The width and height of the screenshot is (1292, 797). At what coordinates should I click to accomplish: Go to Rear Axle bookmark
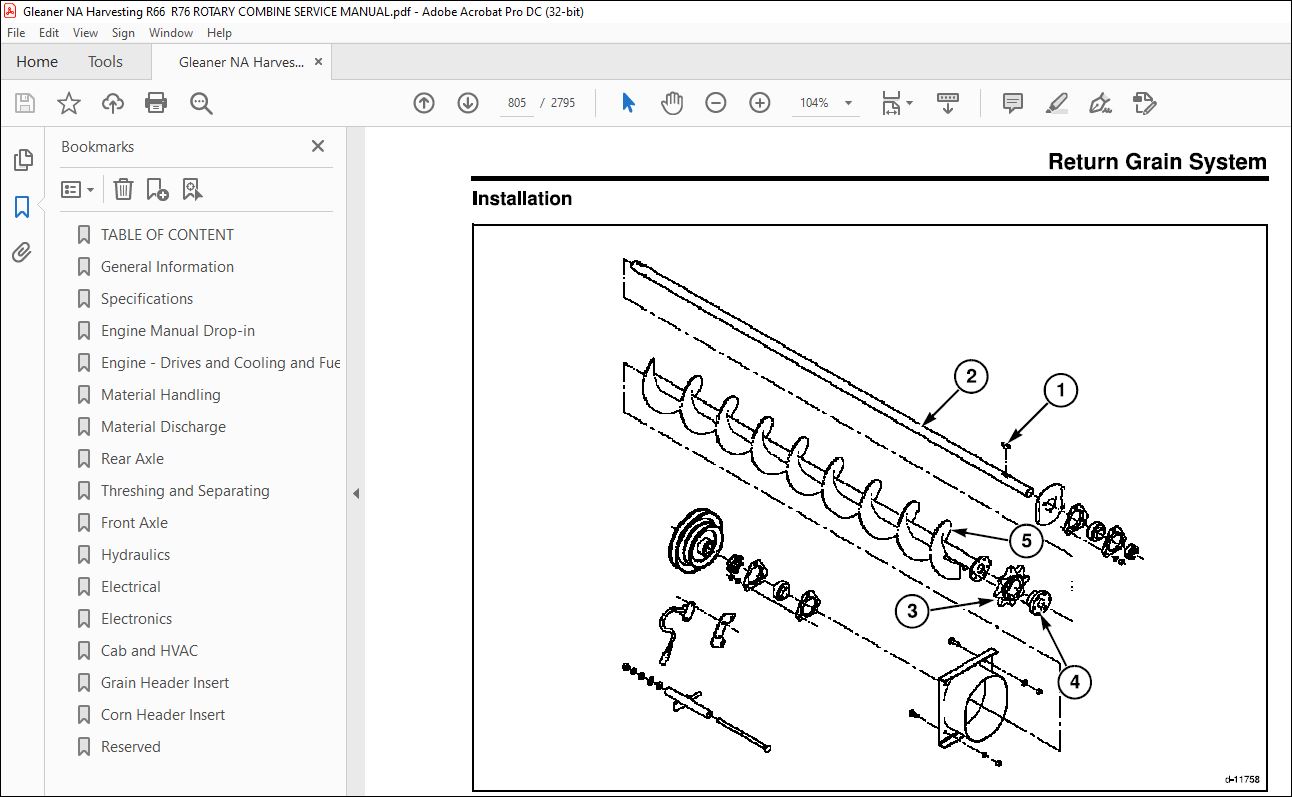pyautogui.click(x=132, y=459)
